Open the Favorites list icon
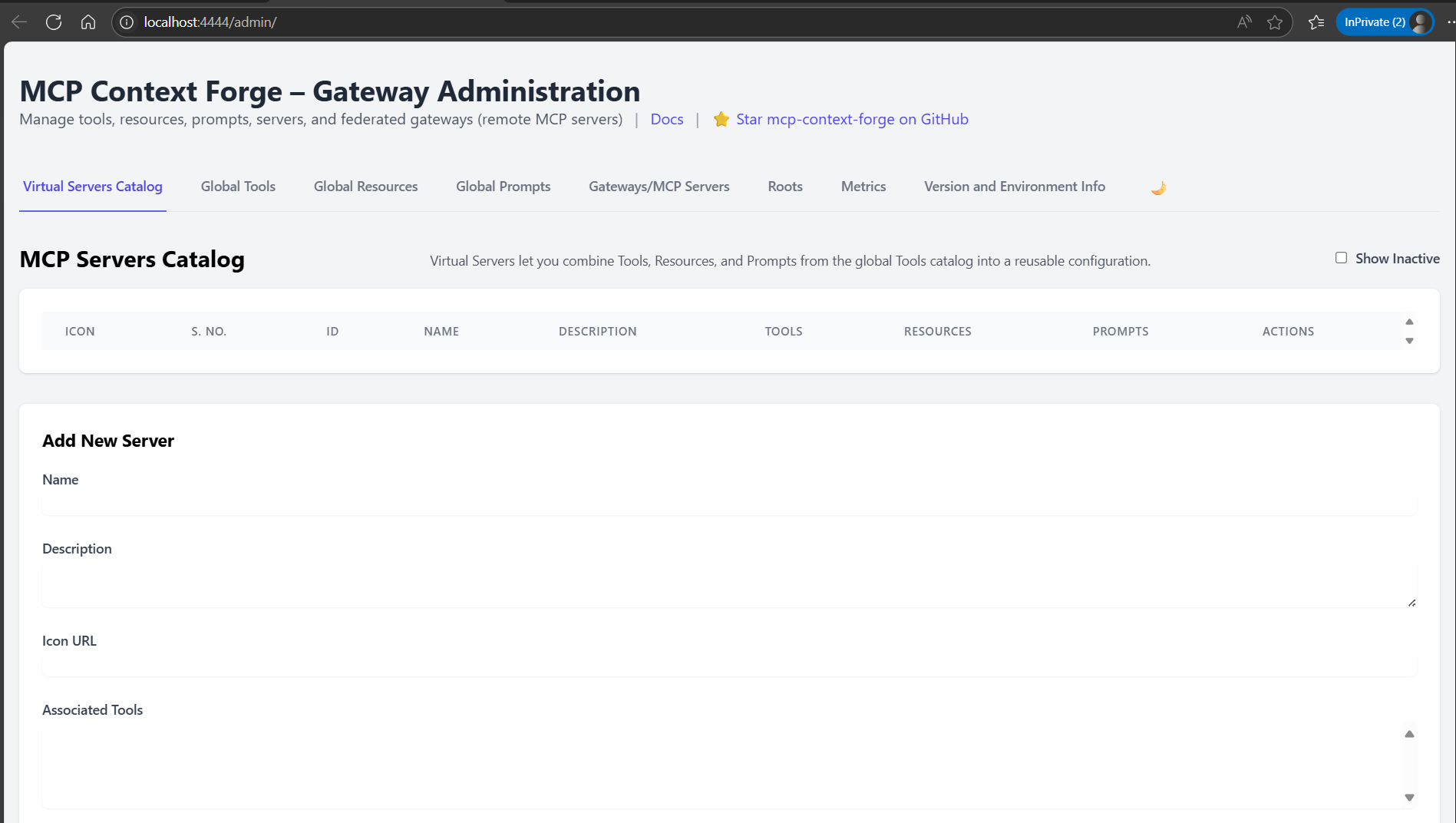The width and height of the screenshot is (1456, 823). click(1316, 22)
